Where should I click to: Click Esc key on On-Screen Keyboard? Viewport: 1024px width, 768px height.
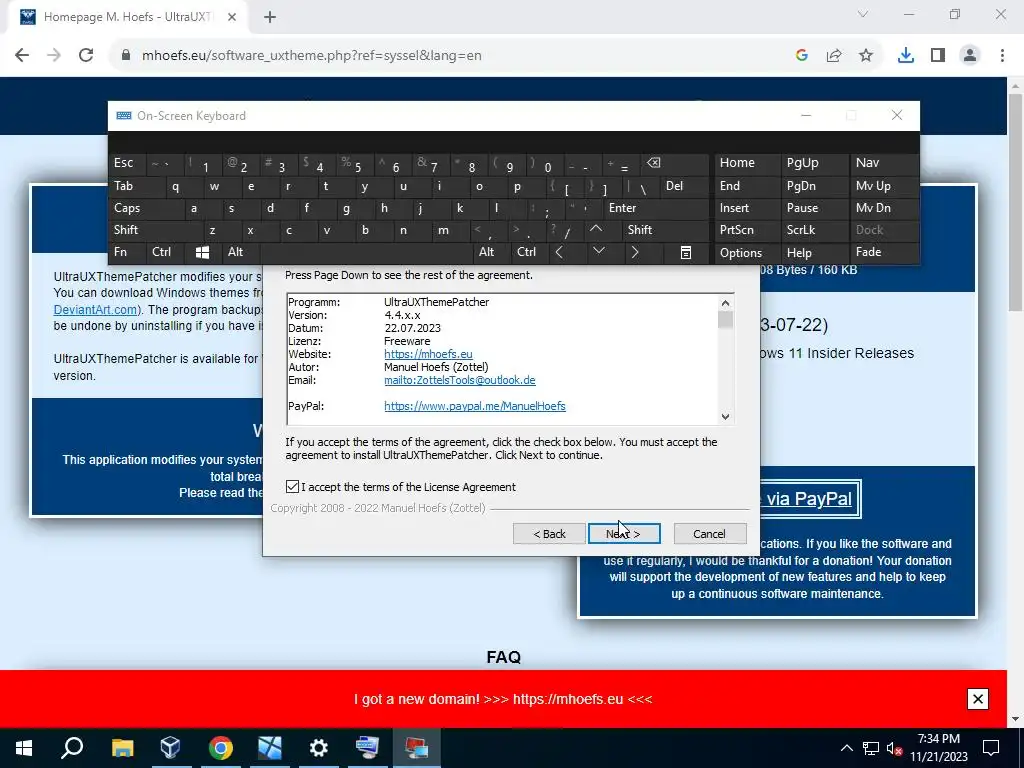(x=129, y=163)
